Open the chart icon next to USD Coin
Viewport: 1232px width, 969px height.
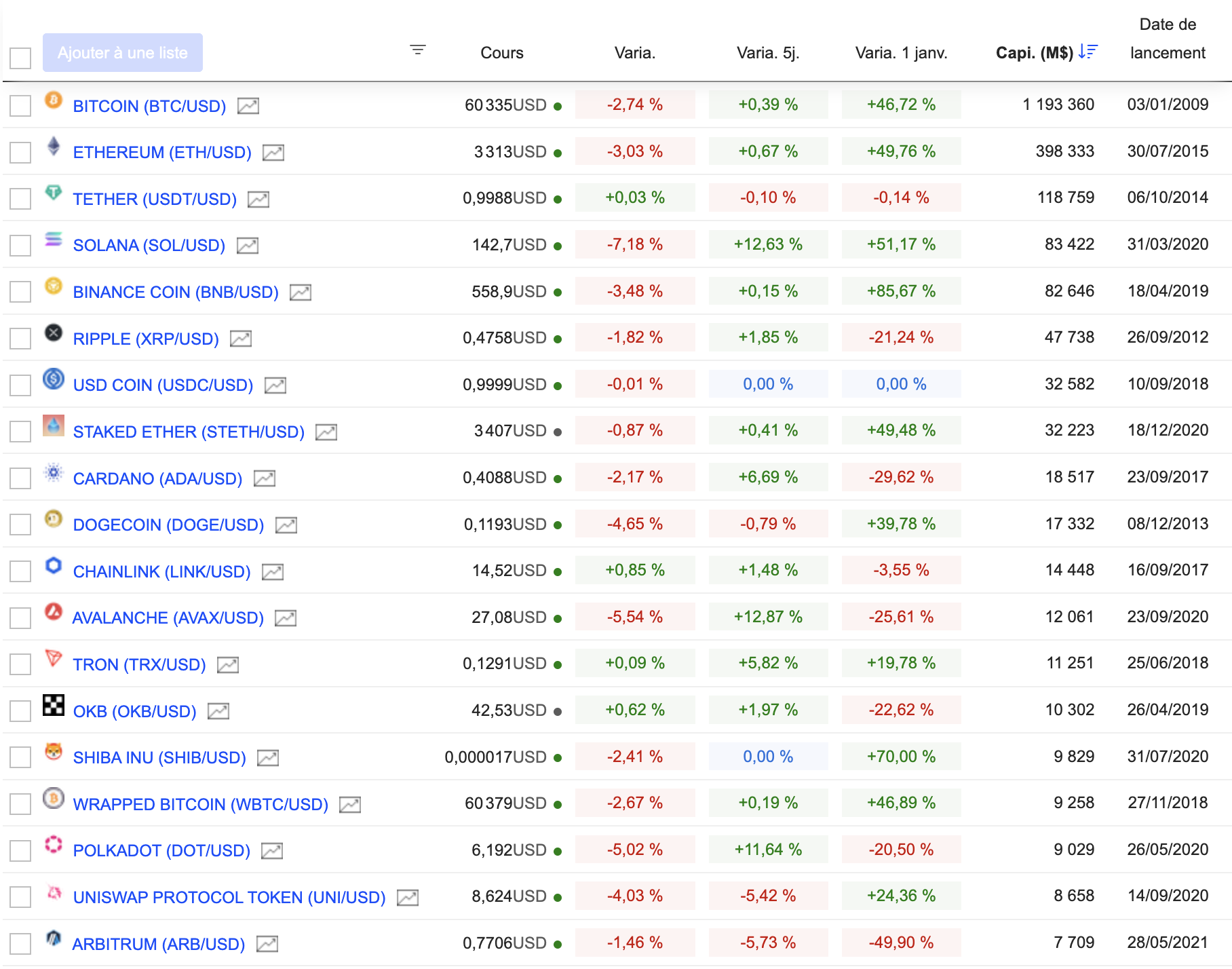[275, 385]
